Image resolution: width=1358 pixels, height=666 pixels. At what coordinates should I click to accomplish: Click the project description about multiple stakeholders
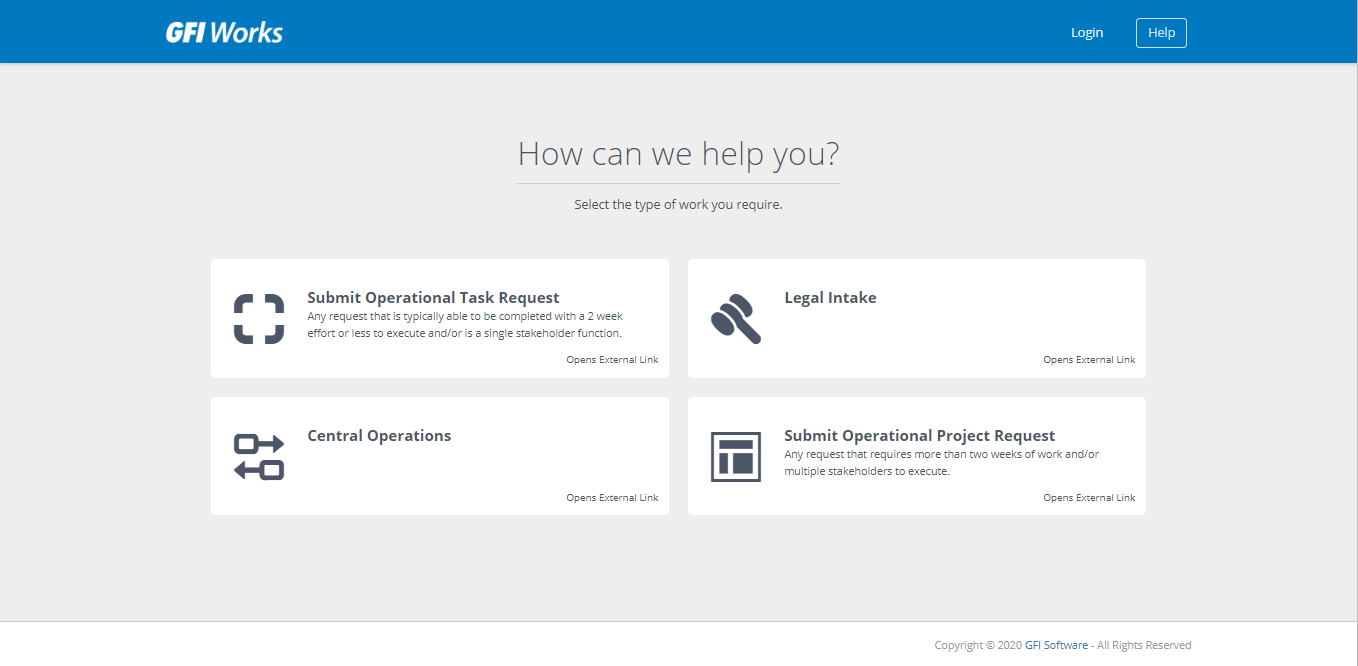940,463
